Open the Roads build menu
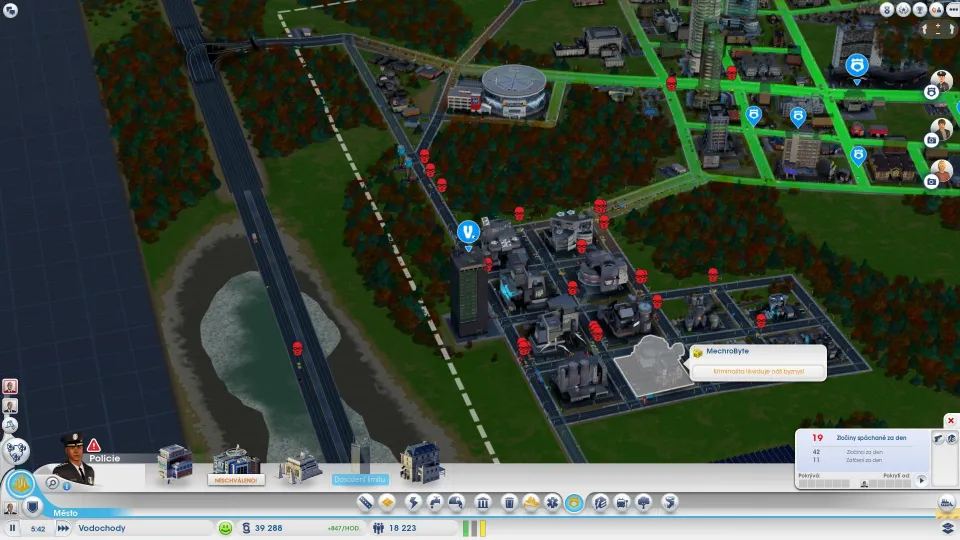Screen dimensions: 960x540 pyautogui.click(x=366, y=503)
